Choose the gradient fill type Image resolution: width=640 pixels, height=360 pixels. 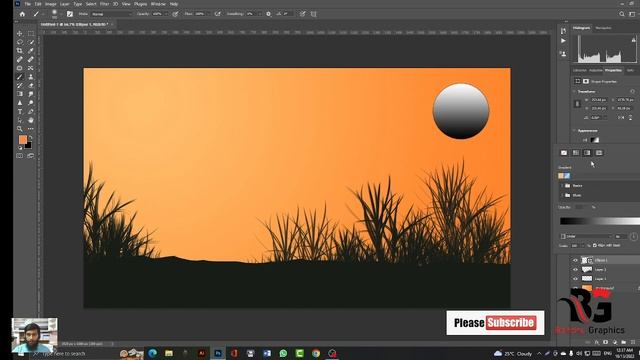point(587,153)
